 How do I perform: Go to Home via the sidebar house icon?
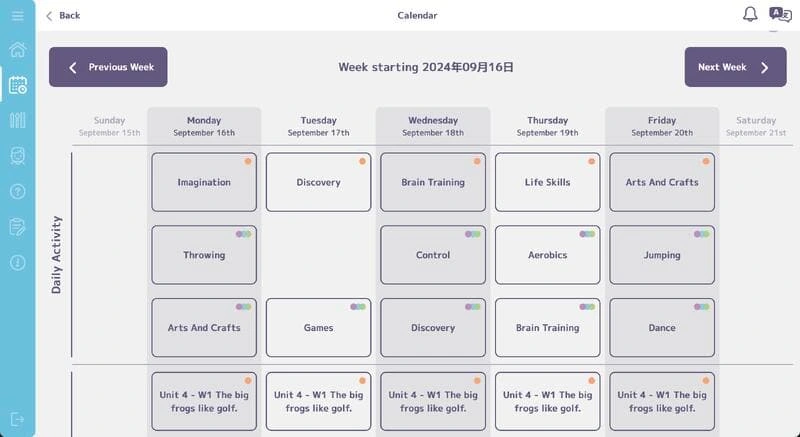click(17, 50)
